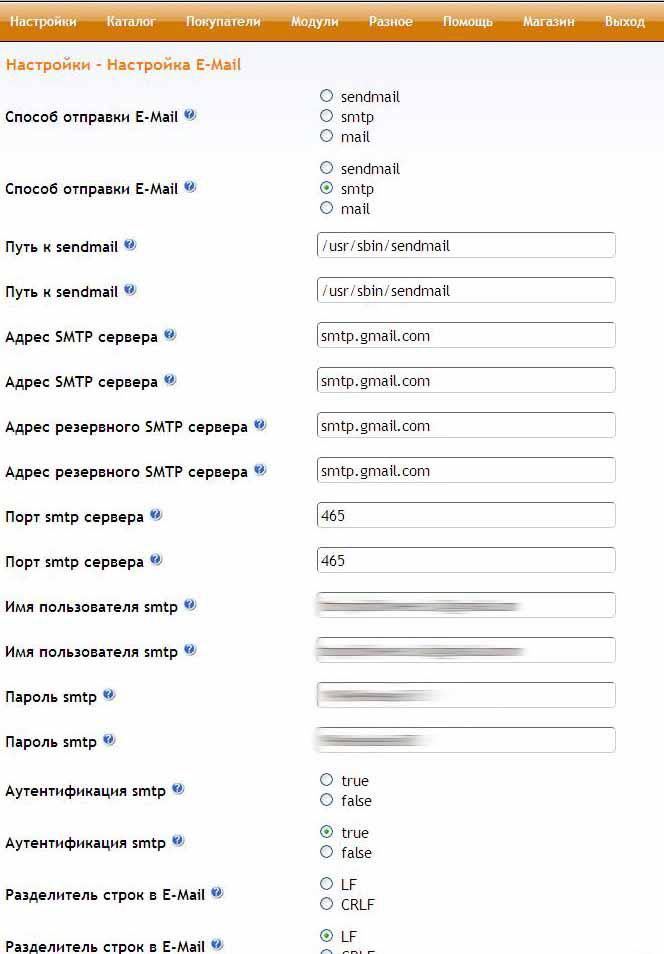The image size is (664, 954).
Task: Open help for the lower 'Адрес резервного SMTP сервера' label
Action: click(x=260, y=470)
